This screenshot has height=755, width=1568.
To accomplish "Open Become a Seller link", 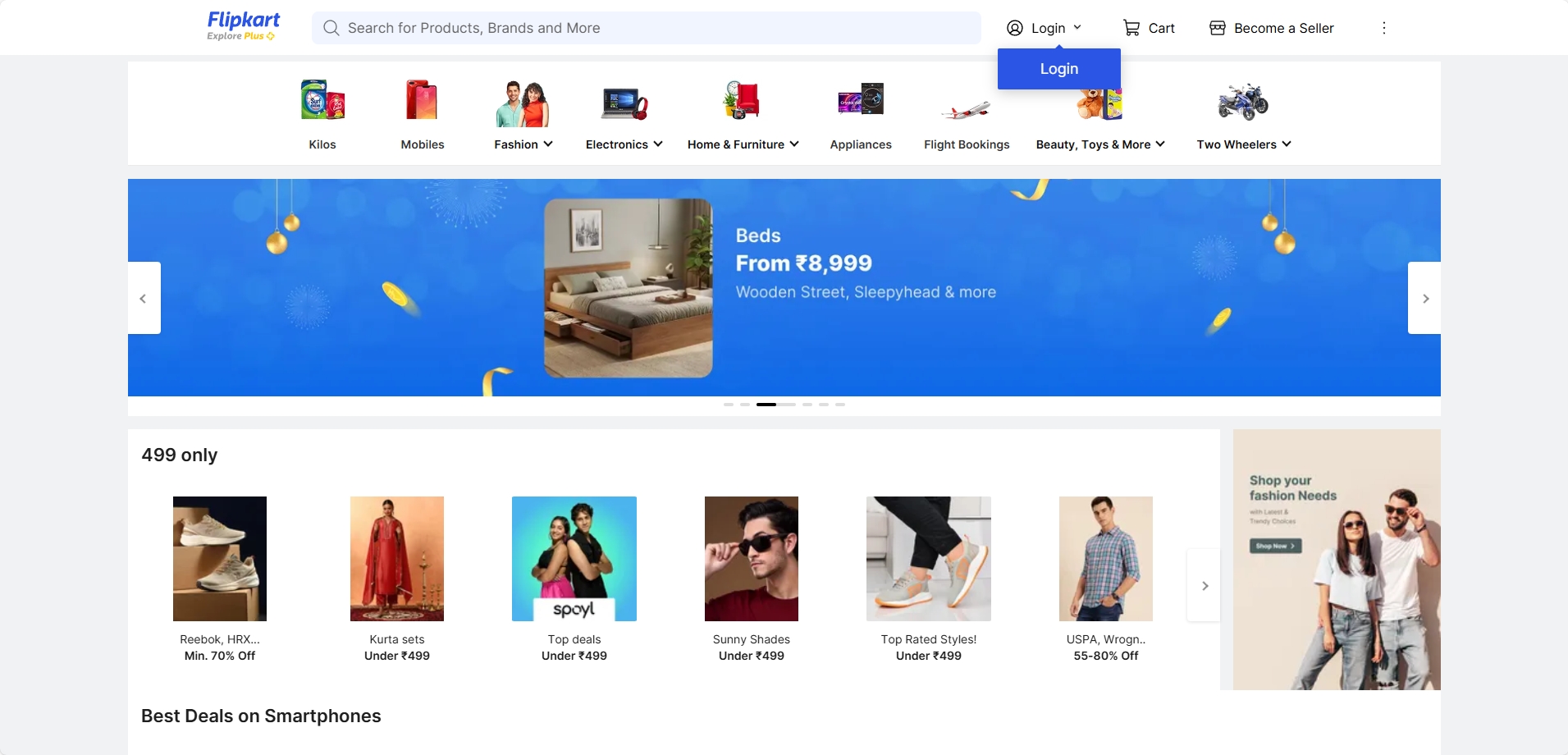I will point(1283,28).
